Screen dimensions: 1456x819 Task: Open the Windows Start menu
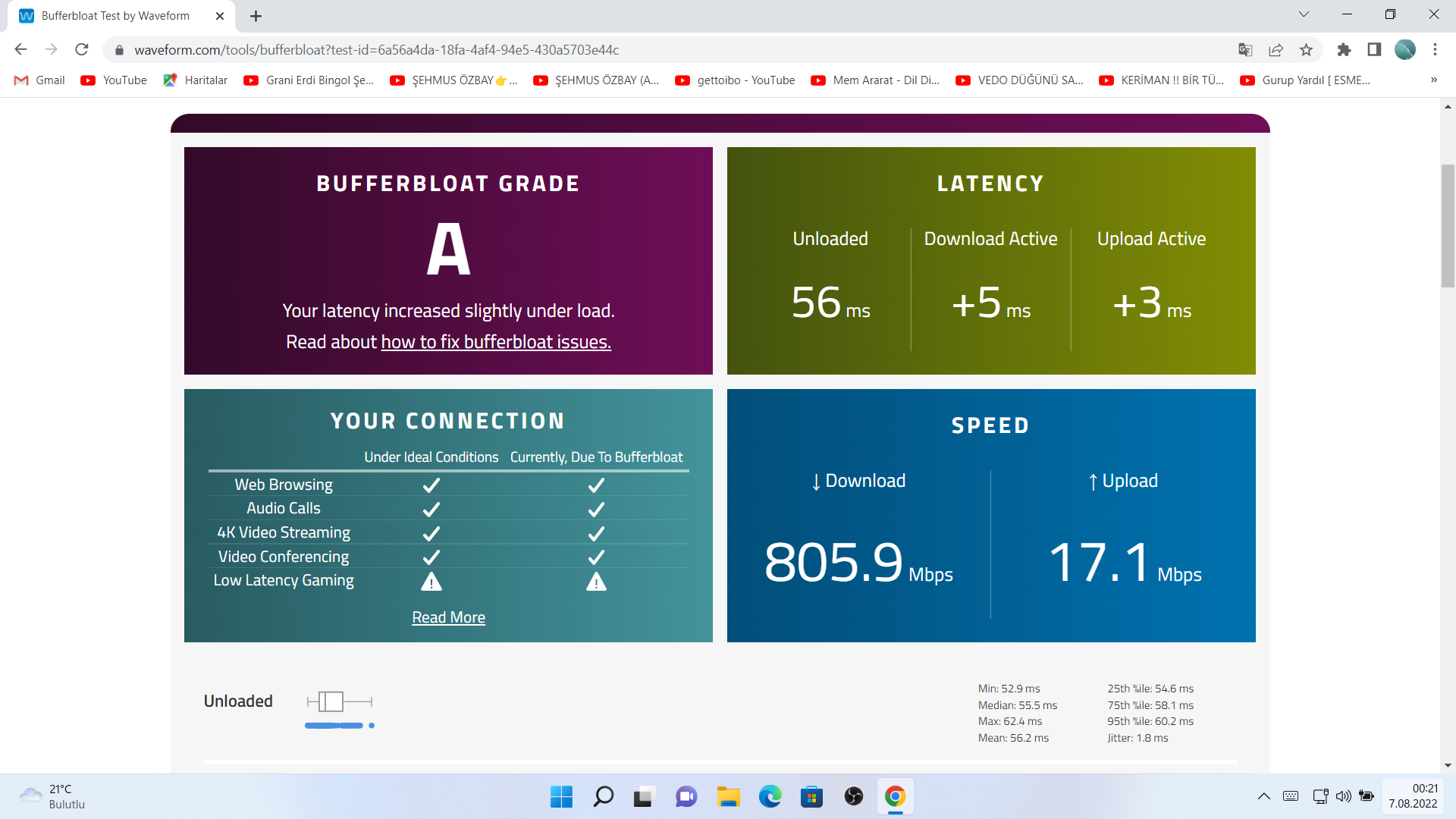(x=561, y=796)
